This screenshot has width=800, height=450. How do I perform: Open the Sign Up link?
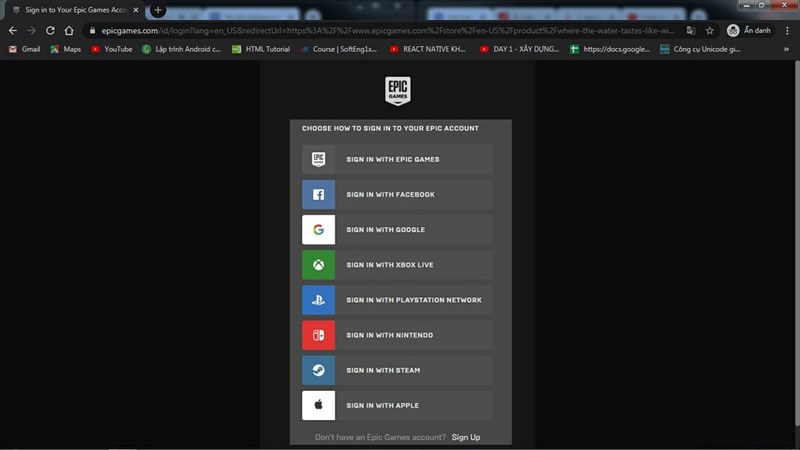pos(466,437)
